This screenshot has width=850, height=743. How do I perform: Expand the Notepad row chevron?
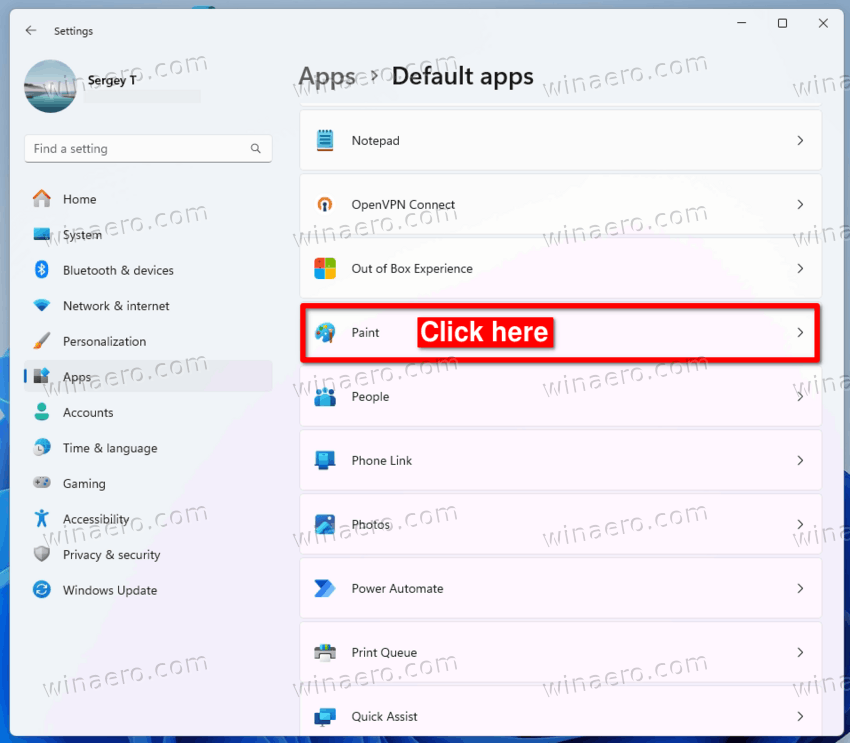coord(800,140)
